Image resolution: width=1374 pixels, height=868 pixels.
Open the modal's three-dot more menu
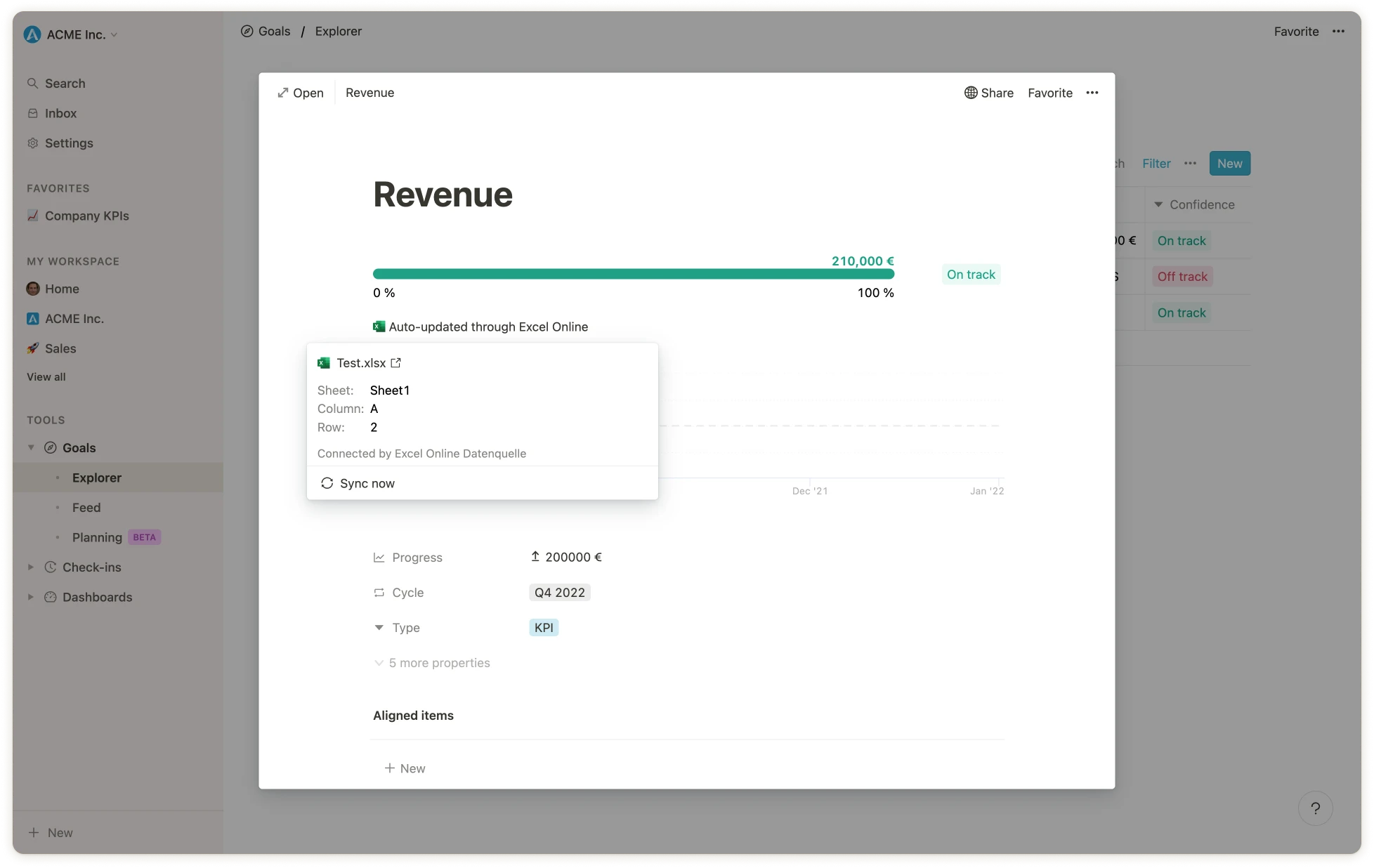click(1092, 93)
